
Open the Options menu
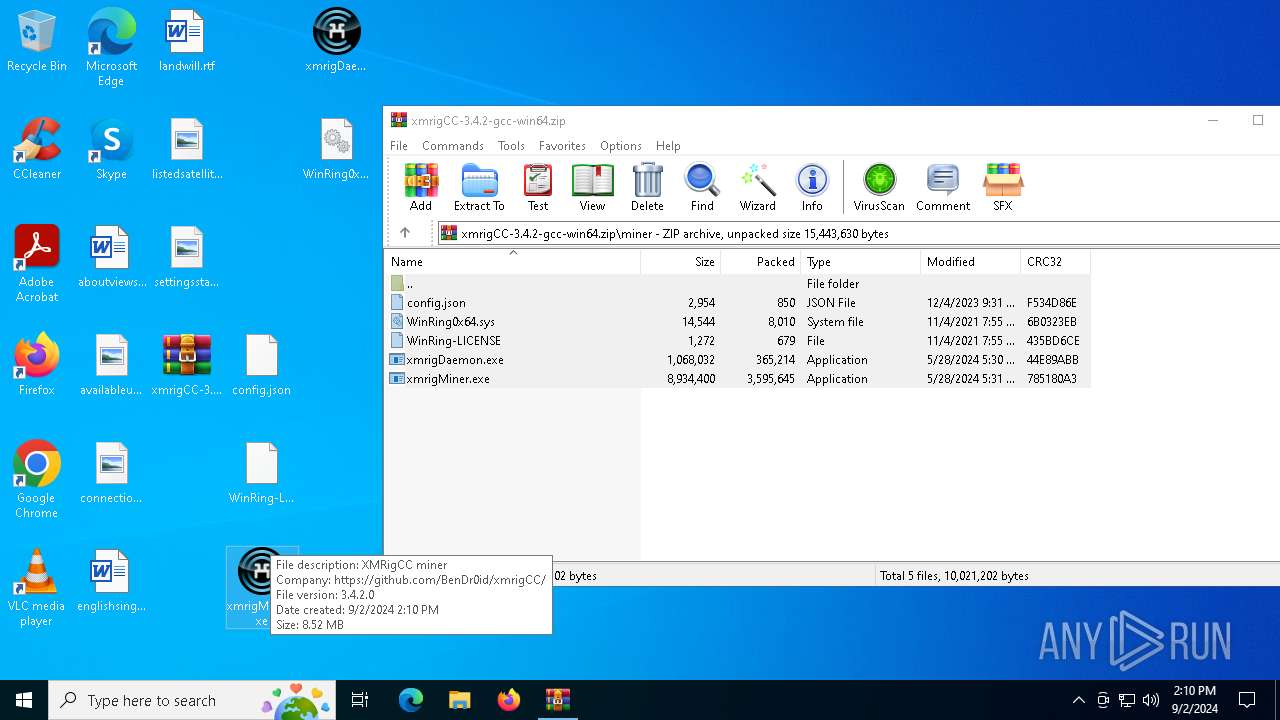(x=621, y=146)
